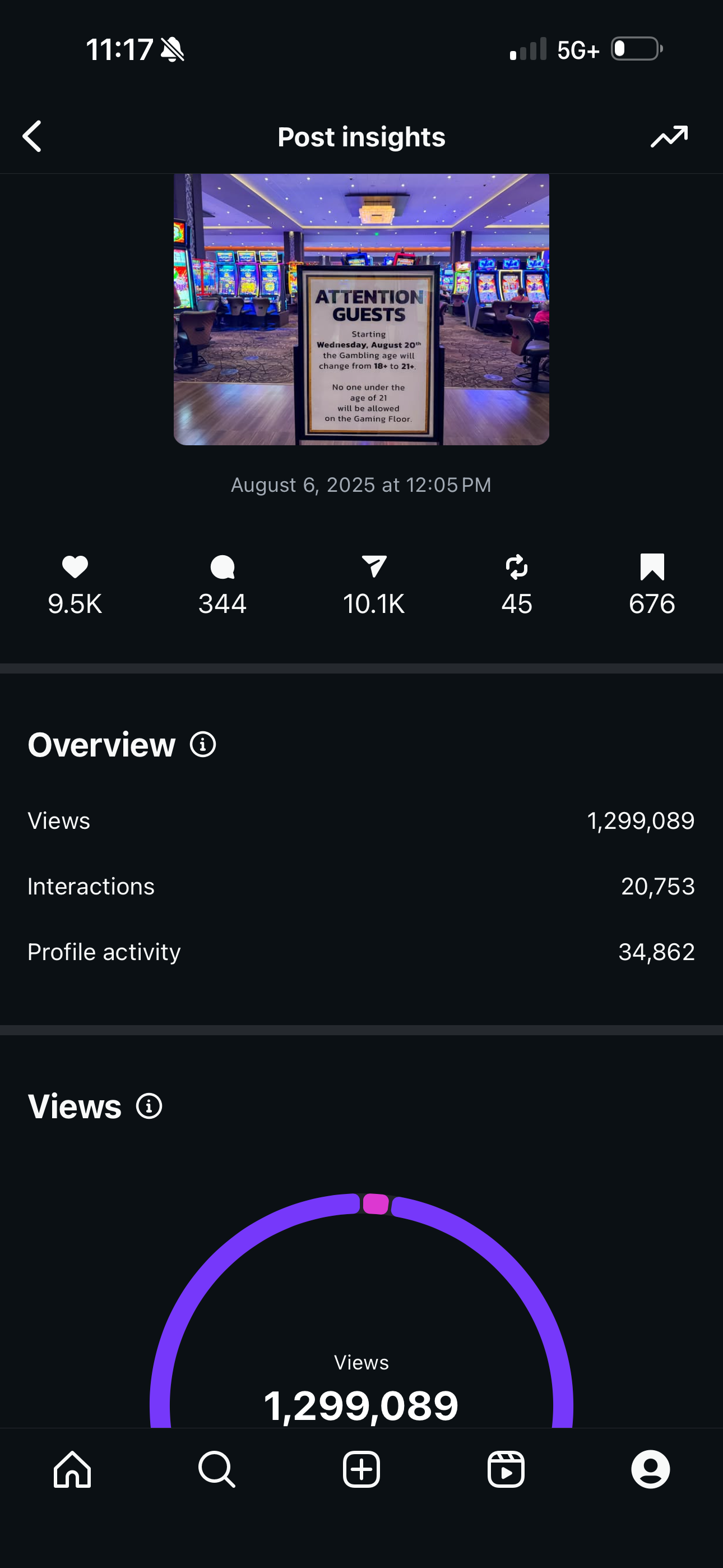Tap the pink segment of views chart
This screenshot has width=723, height=1568.
point(376,1203)
